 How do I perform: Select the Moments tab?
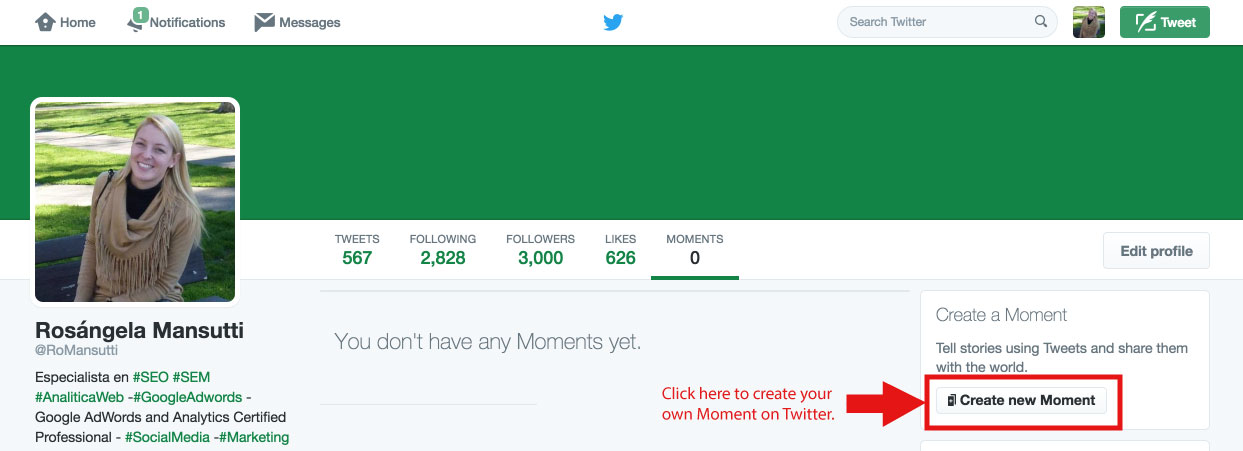pyautogui.click(x=694, y=249)
